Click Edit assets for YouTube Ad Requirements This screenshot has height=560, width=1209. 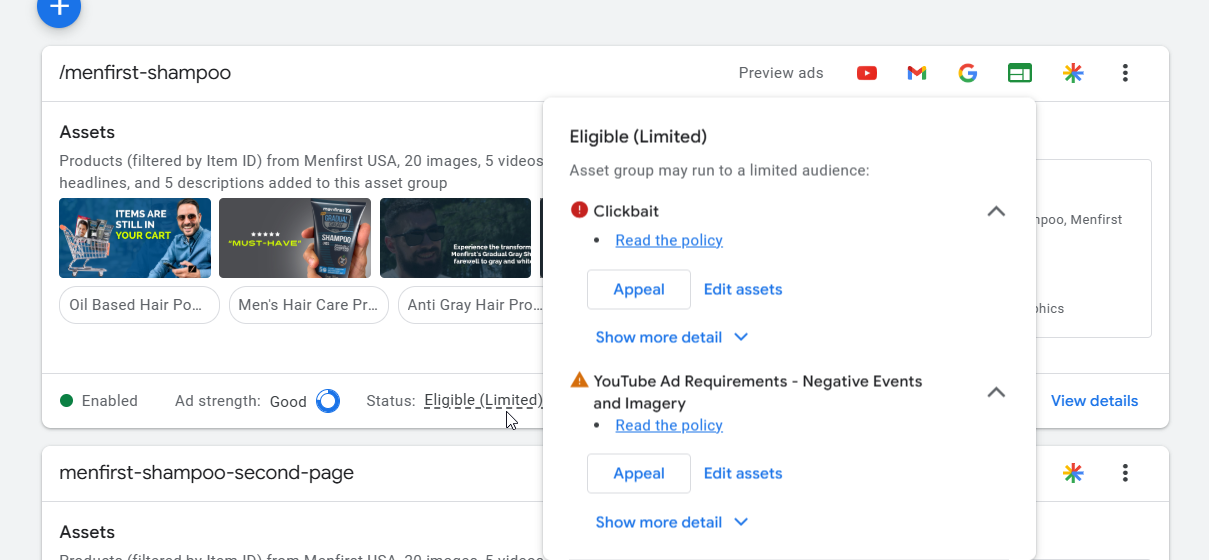(743, 473)
